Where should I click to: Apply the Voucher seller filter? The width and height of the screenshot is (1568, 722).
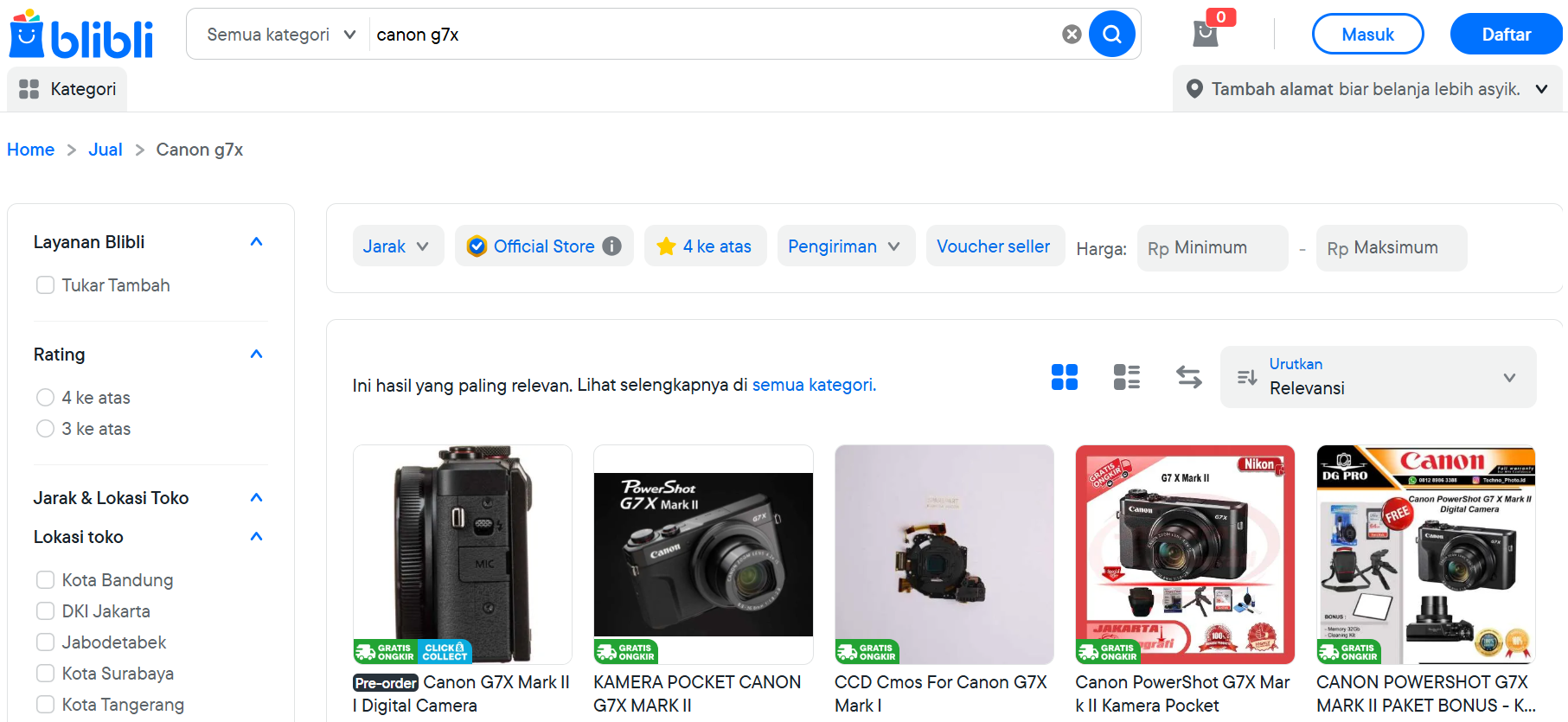click(x=995, y=246)
